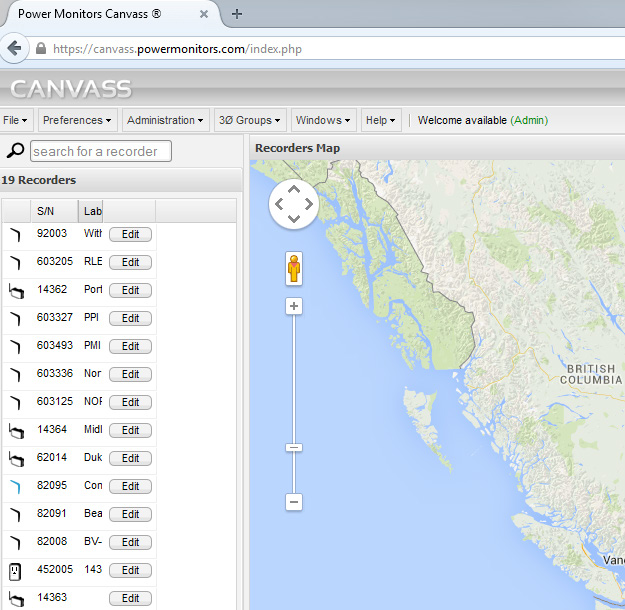Click the Recorders Map panel title
This screenshot has width=625, height=610.
click(x=297, y=148)
